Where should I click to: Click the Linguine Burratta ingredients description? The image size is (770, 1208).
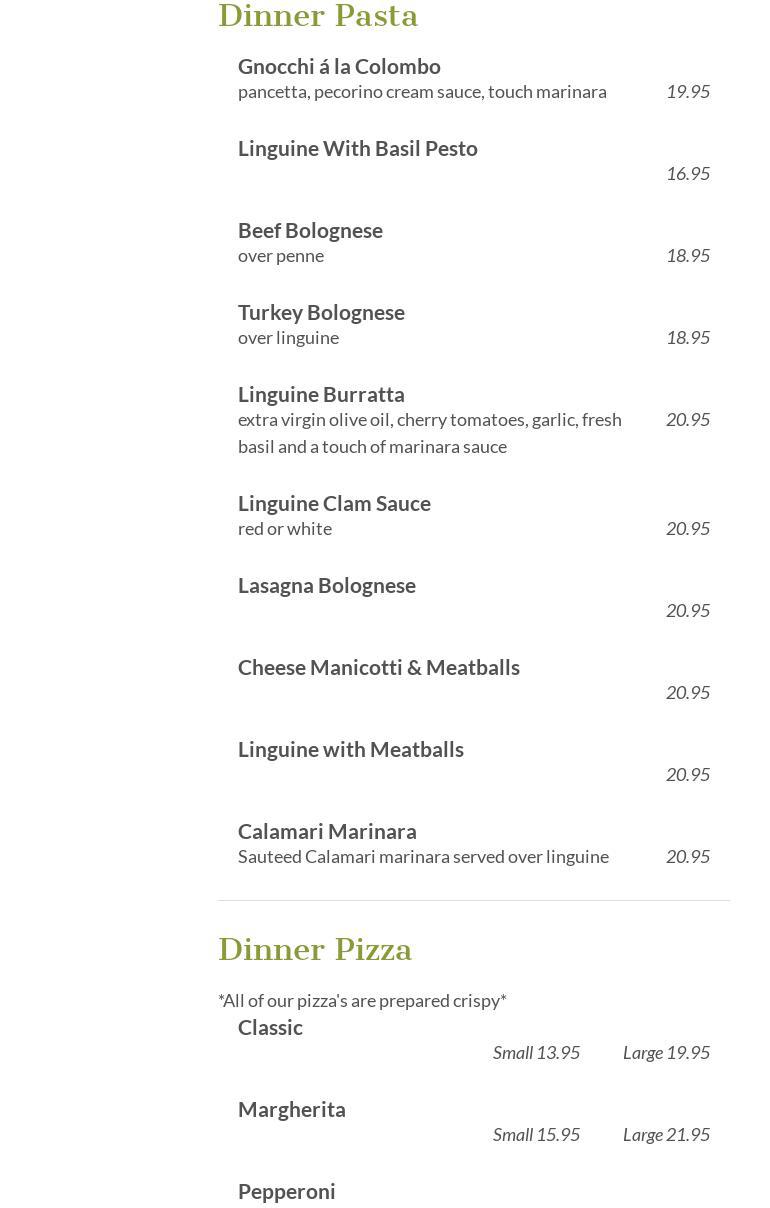pyautogui.click(x=430, y=433)
